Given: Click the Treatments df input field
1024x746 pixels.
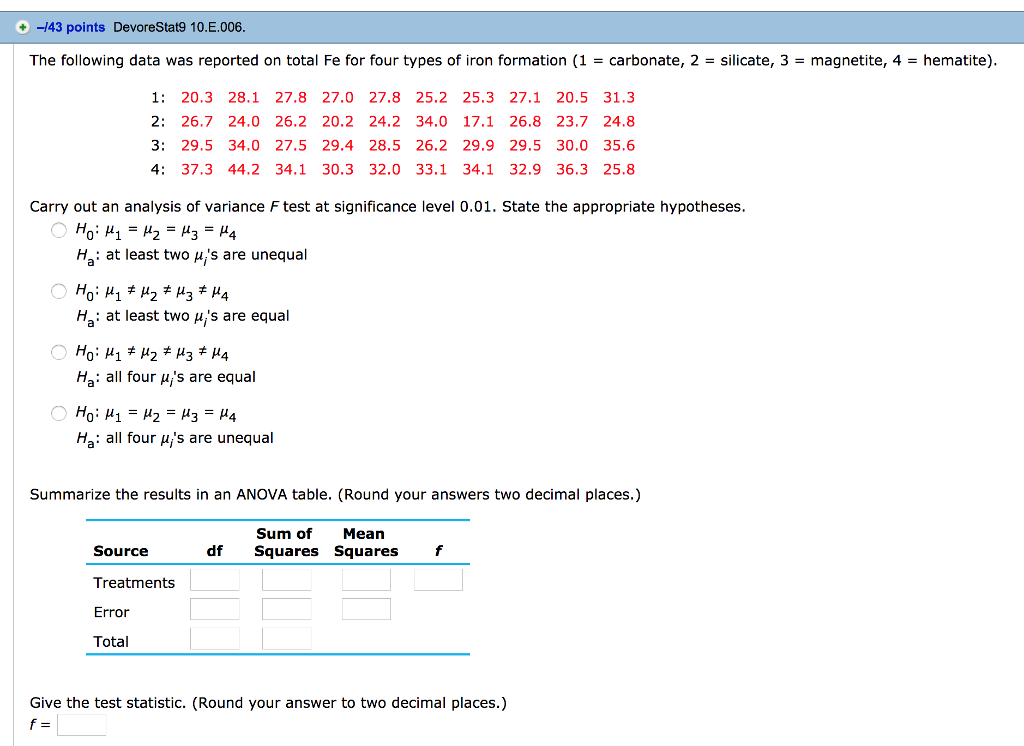Looking at the screenshot, I should (214, 578).
